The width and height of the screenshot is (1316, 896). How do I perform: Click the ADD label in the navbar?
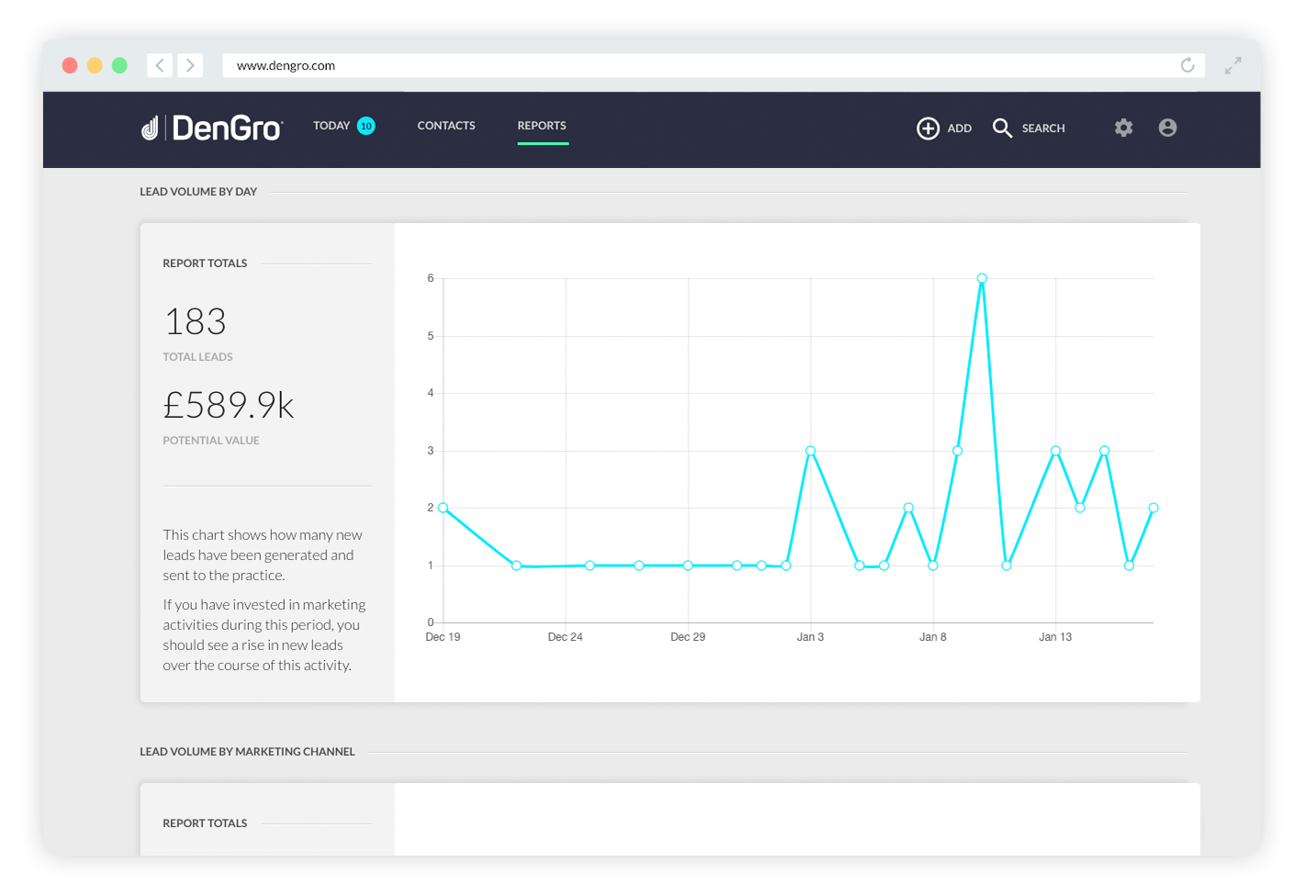[960, 129]
